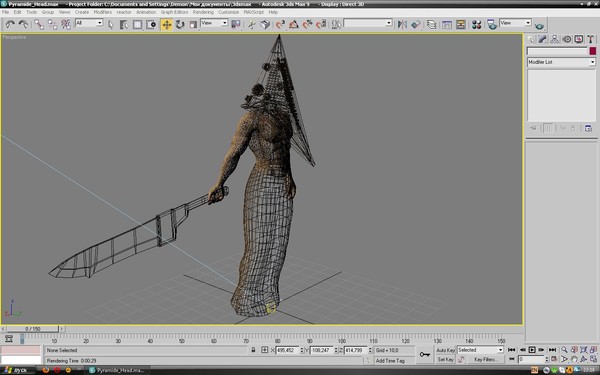Open Render Scene dialog teapot icon
Screen dimensions: 600x375
[x=492, y=24]
